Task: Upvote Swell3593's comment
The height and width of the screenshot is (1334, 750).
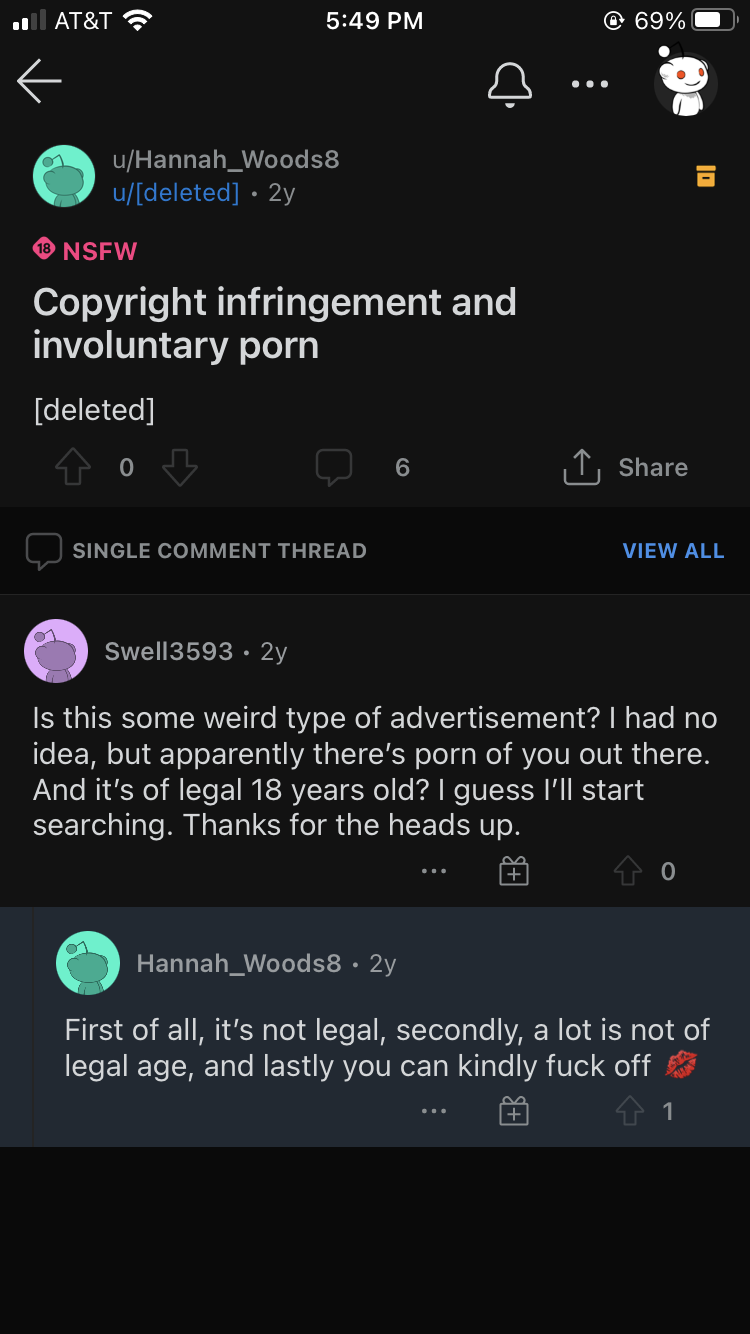Action: (x=628, y=872)
